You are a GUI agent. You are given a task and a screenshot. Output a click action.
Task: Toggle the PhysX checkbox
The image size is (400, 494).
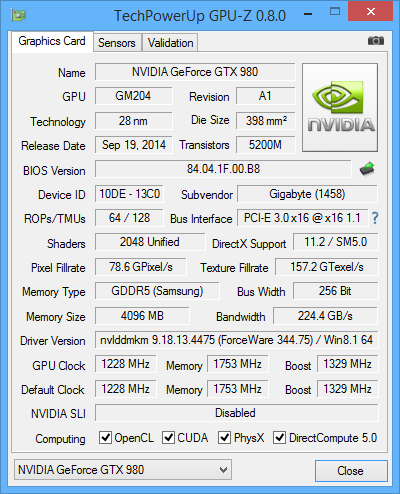(x=224, y=437)
